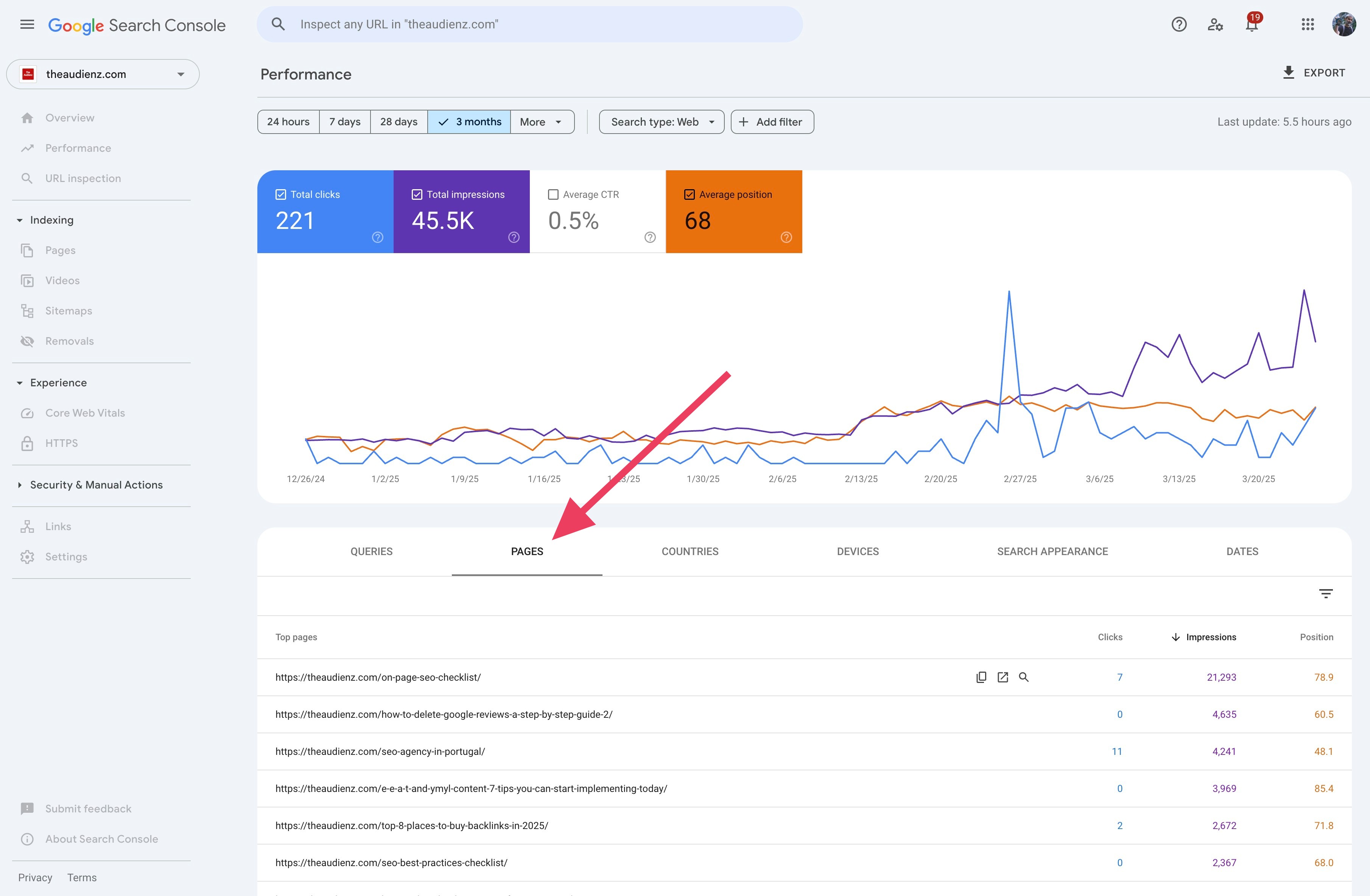Screen dimensions: 1370x896
Task: Switch to the Devices tab
Action: [x=858, y=551]
